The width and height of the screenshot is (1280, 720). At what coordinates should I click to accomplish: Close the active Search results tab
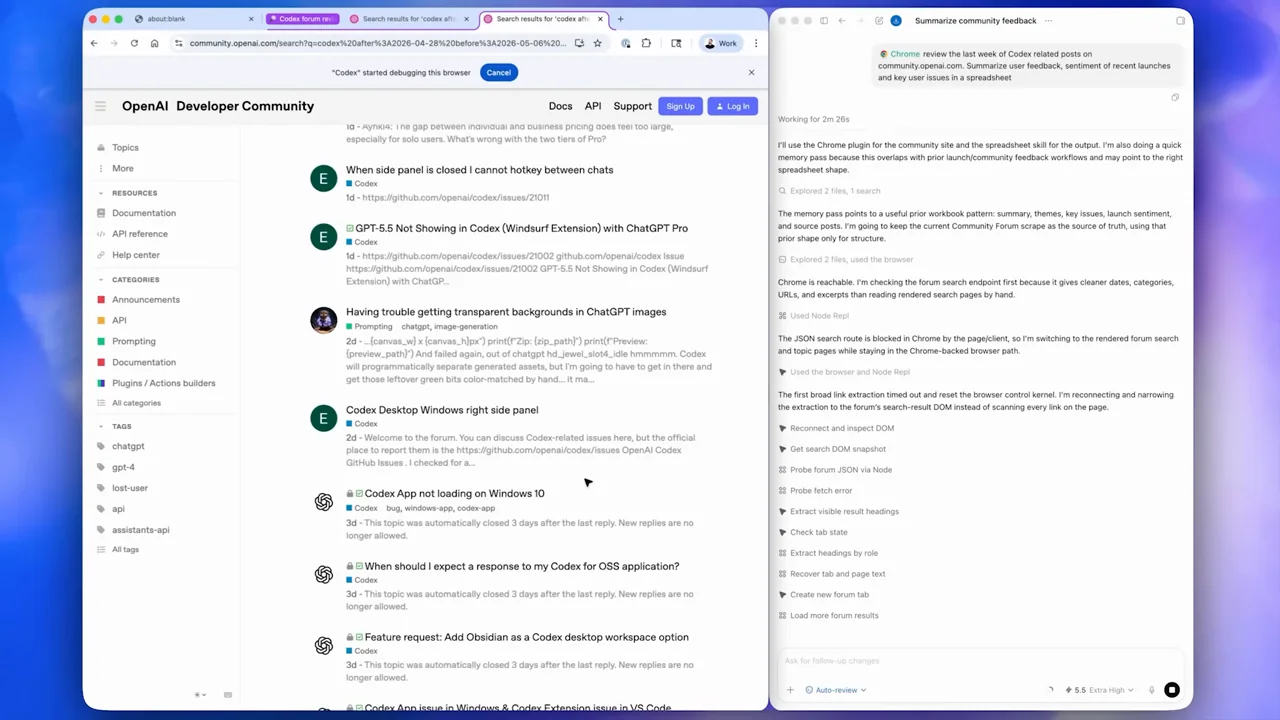point(600,19)
